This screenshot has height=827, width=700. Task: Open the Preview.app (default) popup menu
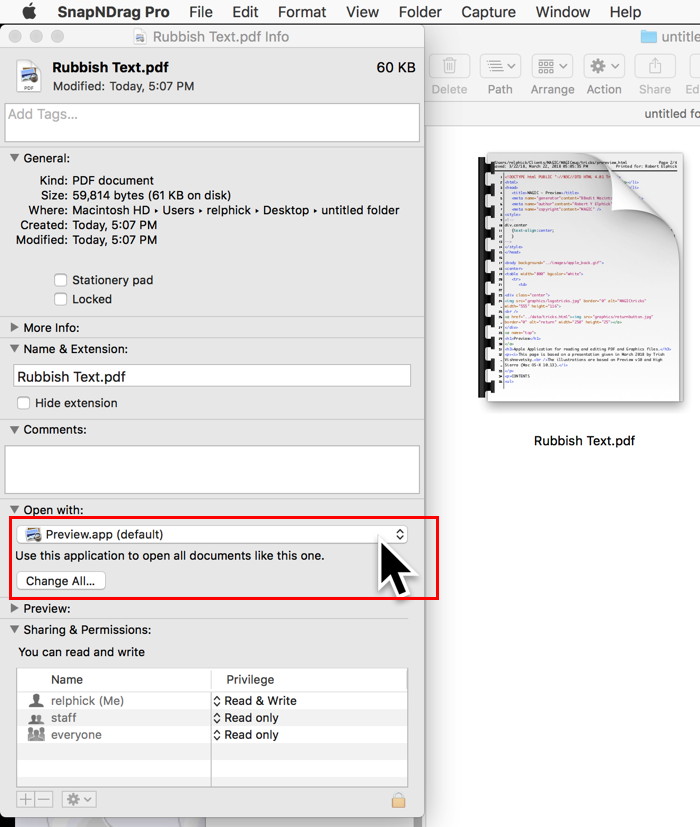[x=212, y=534]
